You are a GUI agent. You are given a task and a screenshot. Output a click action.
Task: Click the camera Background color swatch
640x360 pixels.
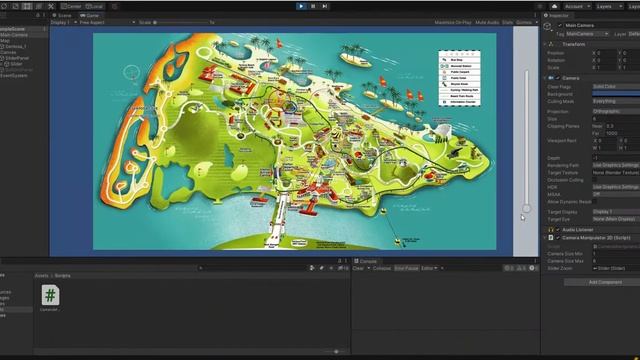[x=616, y=94]
